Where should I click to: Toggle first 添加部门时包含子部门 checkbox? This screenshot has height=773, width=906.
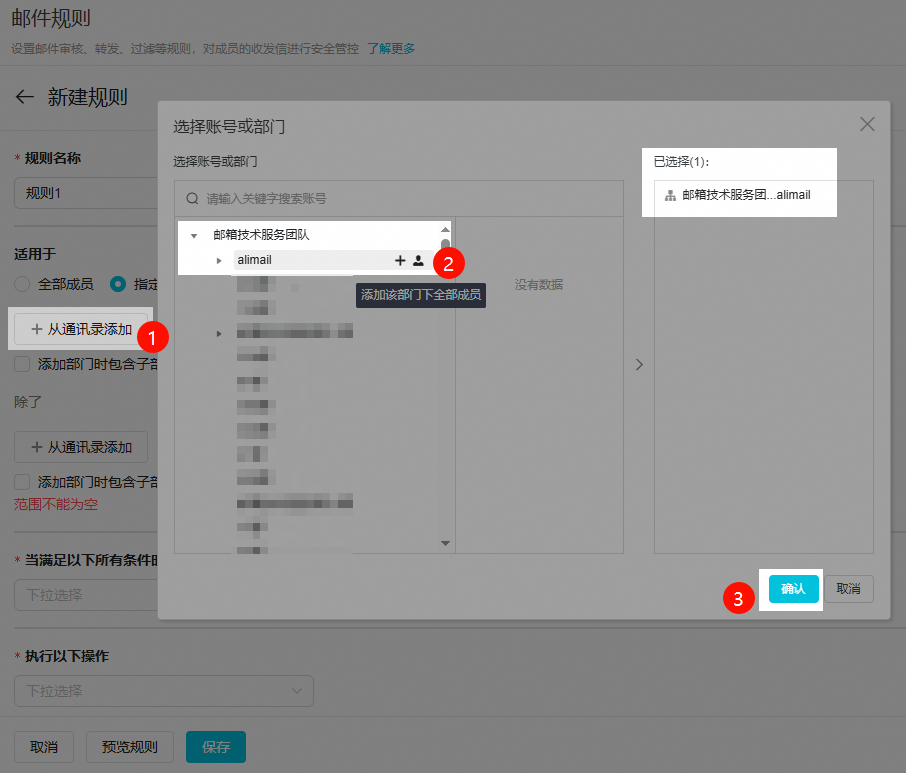coord(23,364)
